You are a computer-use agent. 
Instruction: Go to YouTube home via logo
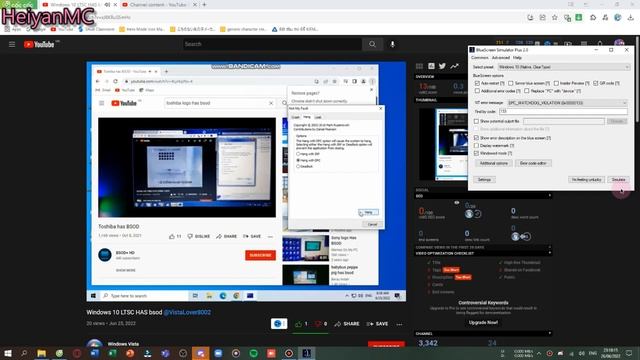click(39, 44)
